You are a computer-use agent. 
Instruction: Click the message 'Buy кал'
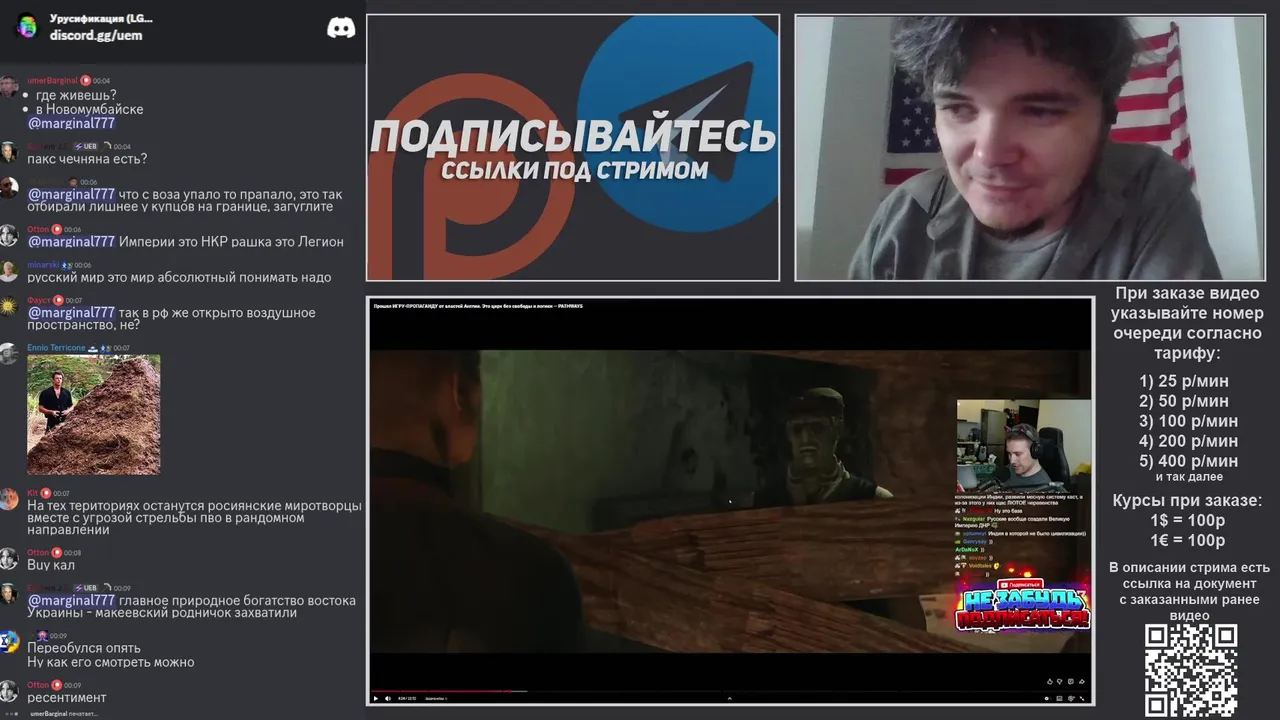[x=51, y=565]
